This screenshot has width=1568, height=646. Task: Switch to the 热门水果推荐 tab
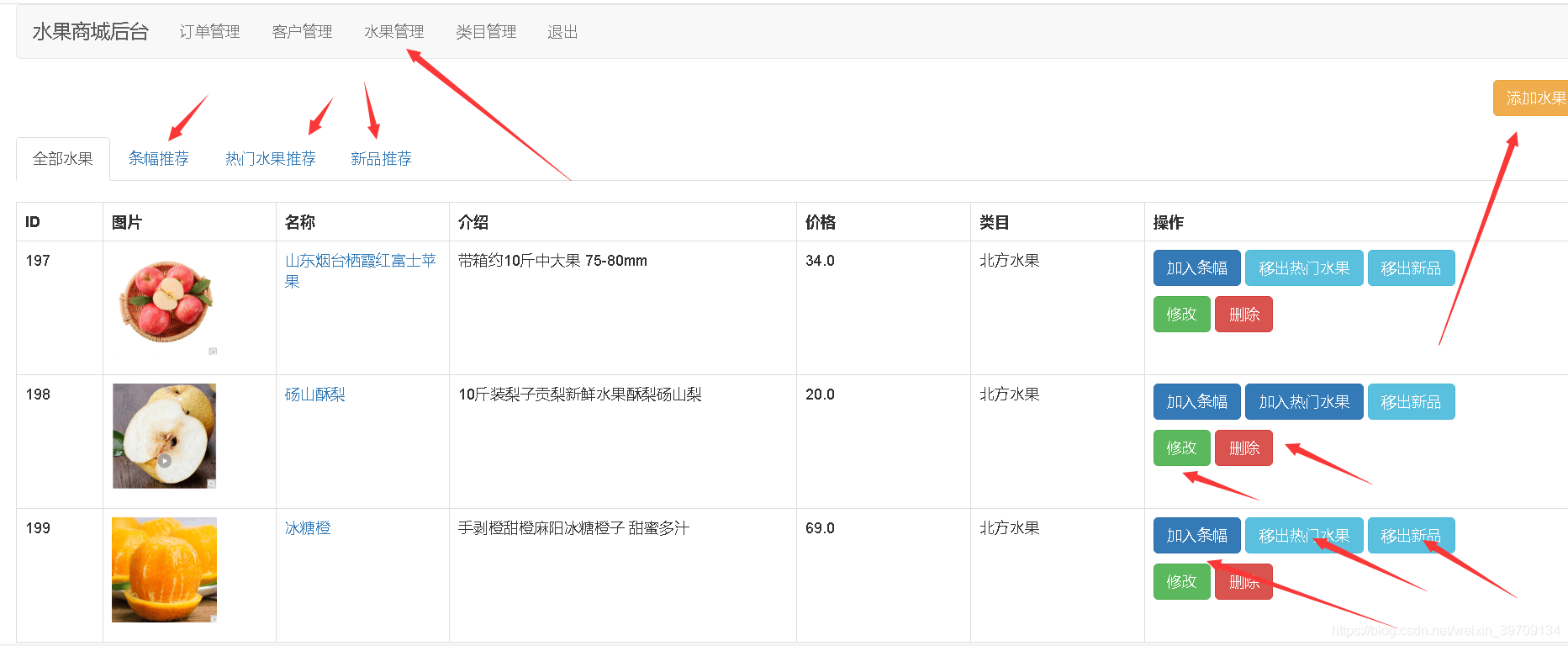coord(270,159)
